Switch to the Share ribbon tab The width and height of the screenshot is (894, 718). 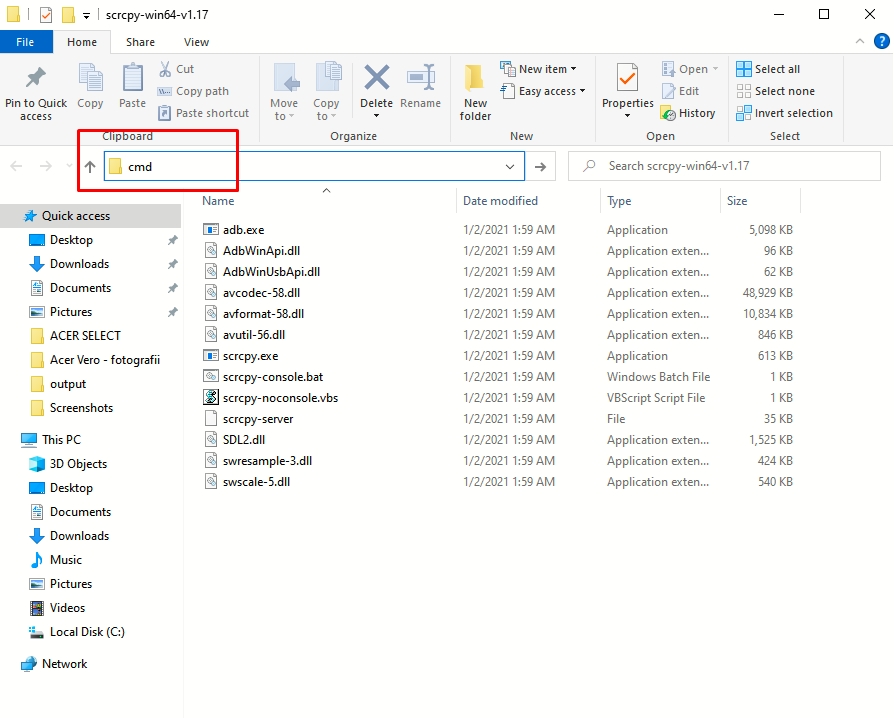coord(140,42)
